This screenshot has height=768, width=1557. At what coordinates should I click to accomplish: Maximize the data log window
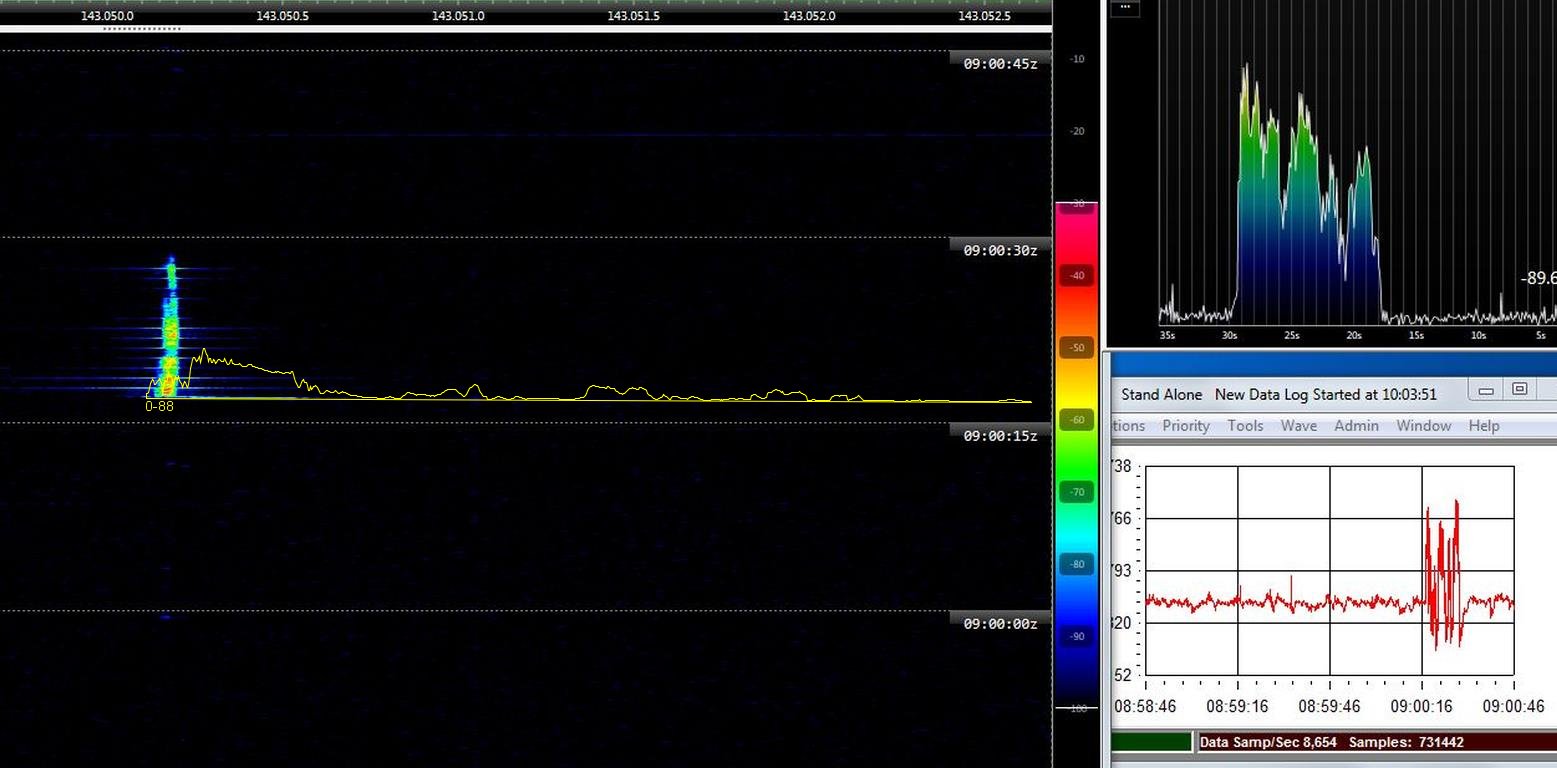click(1519, 389)
